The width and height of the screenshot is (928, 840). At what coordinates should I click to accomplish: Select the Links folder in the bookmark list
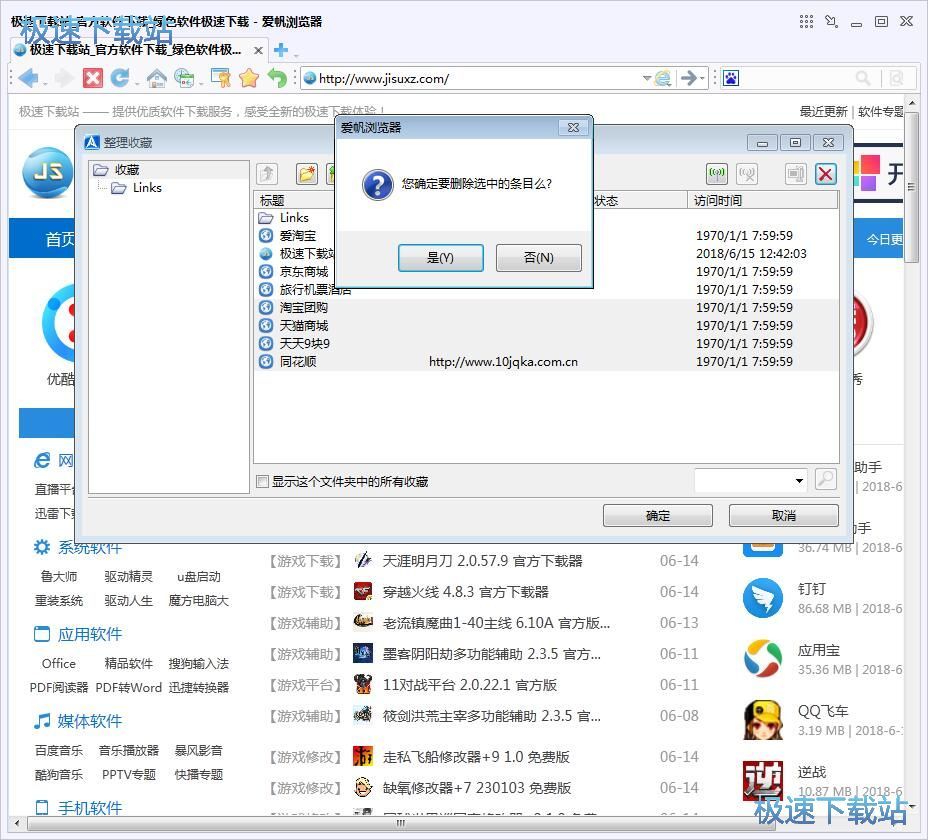click(294, 218)
